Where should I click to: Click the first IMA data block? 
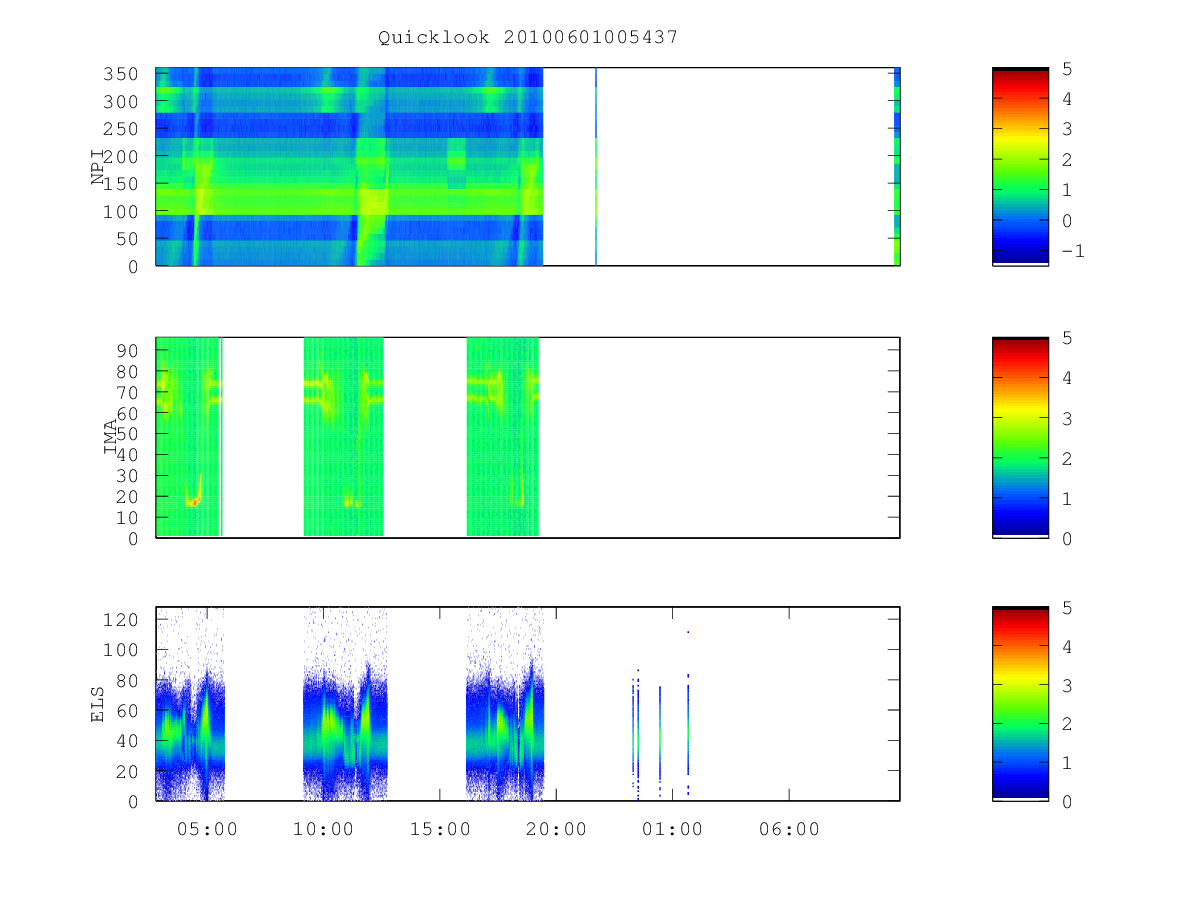tap(188, 437)
